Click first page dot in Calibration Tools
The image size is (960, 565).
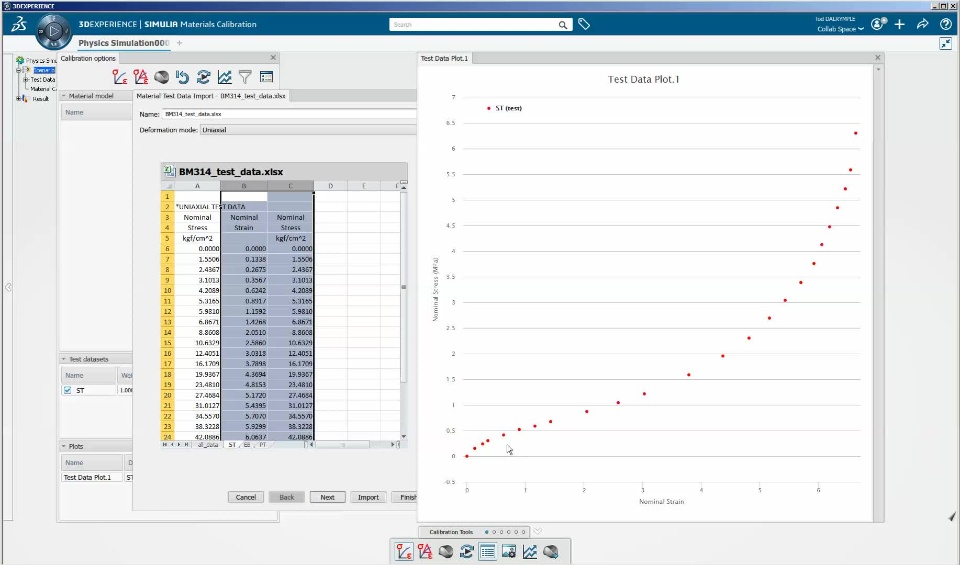(x=487, y=532)
